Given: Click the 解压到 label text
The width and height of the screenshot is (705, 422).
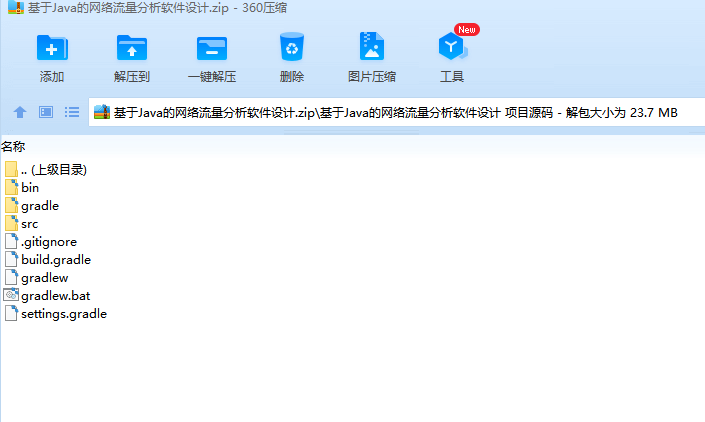Looking at the screenshot, I should pyautogui.click(x=132, y=77).
